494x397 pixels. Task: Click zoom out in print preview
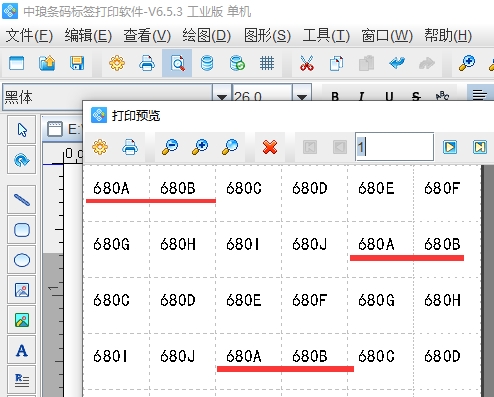(x=170, y=147)
